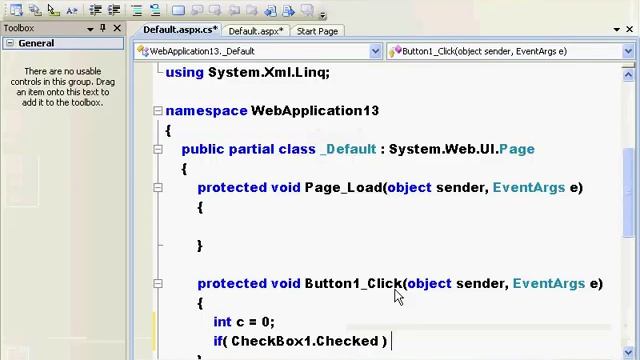Click the Display Parameter Info toolbar icon
640x360 pixels.
pyautogui.click(x=35, y=10)
